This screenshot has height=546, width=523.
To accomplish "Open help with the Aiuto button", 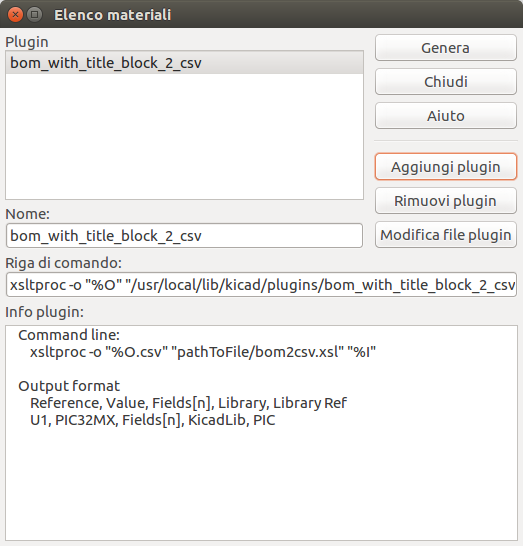I will [x=446, y=116].
